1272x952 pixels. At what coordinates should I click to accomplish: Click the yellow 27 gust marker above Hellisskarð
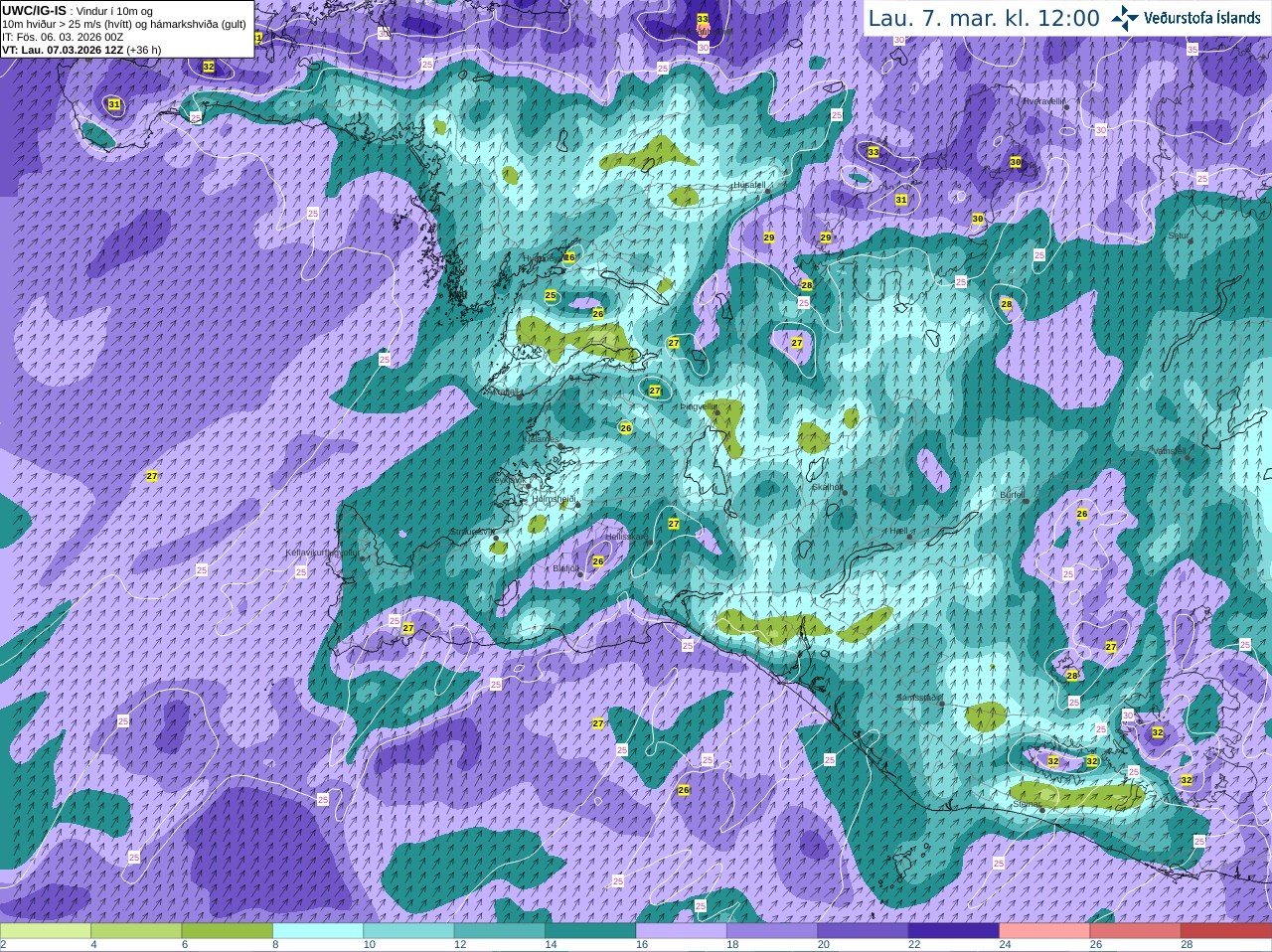coord(674,524)
